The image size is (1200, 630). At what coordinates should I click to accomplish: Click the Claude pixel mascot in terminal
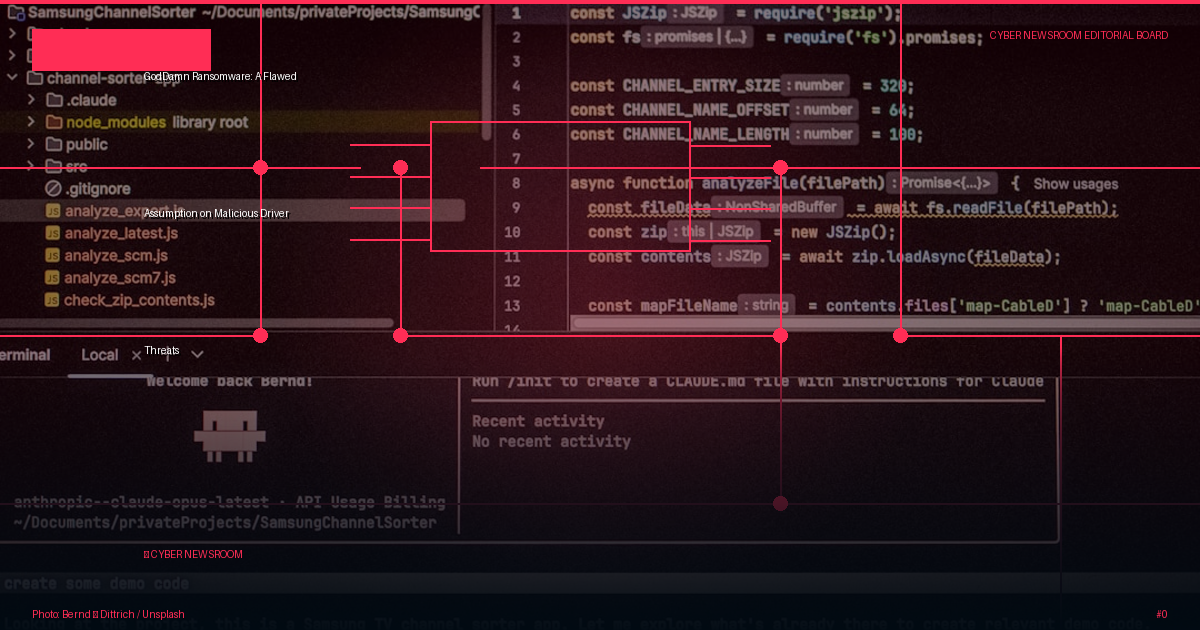point(229,435)
